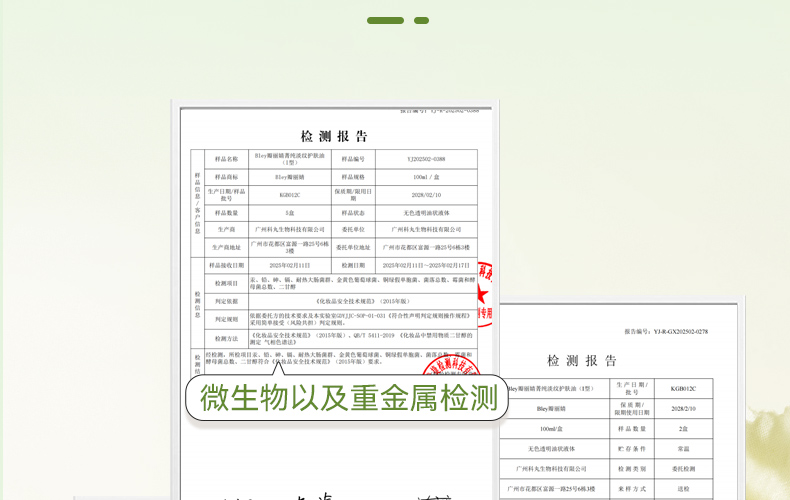Click the 样品规格 label in left report
This screenshot has width=790, height=500.
[x=353, y=177]
